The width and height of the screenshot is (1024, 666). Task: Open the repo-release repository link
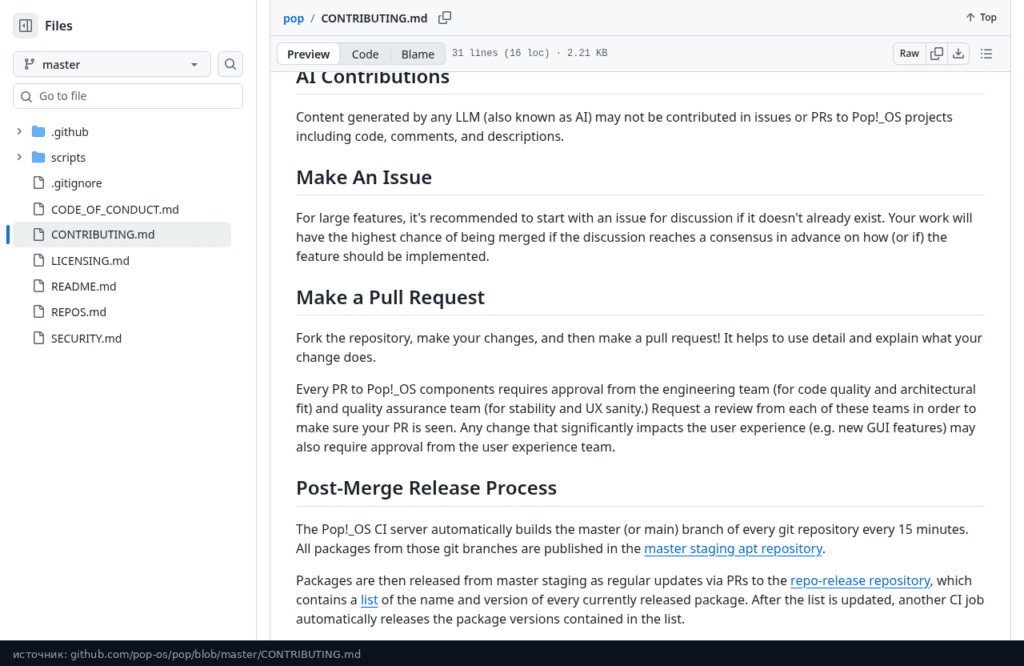click(x=859, y=580)
